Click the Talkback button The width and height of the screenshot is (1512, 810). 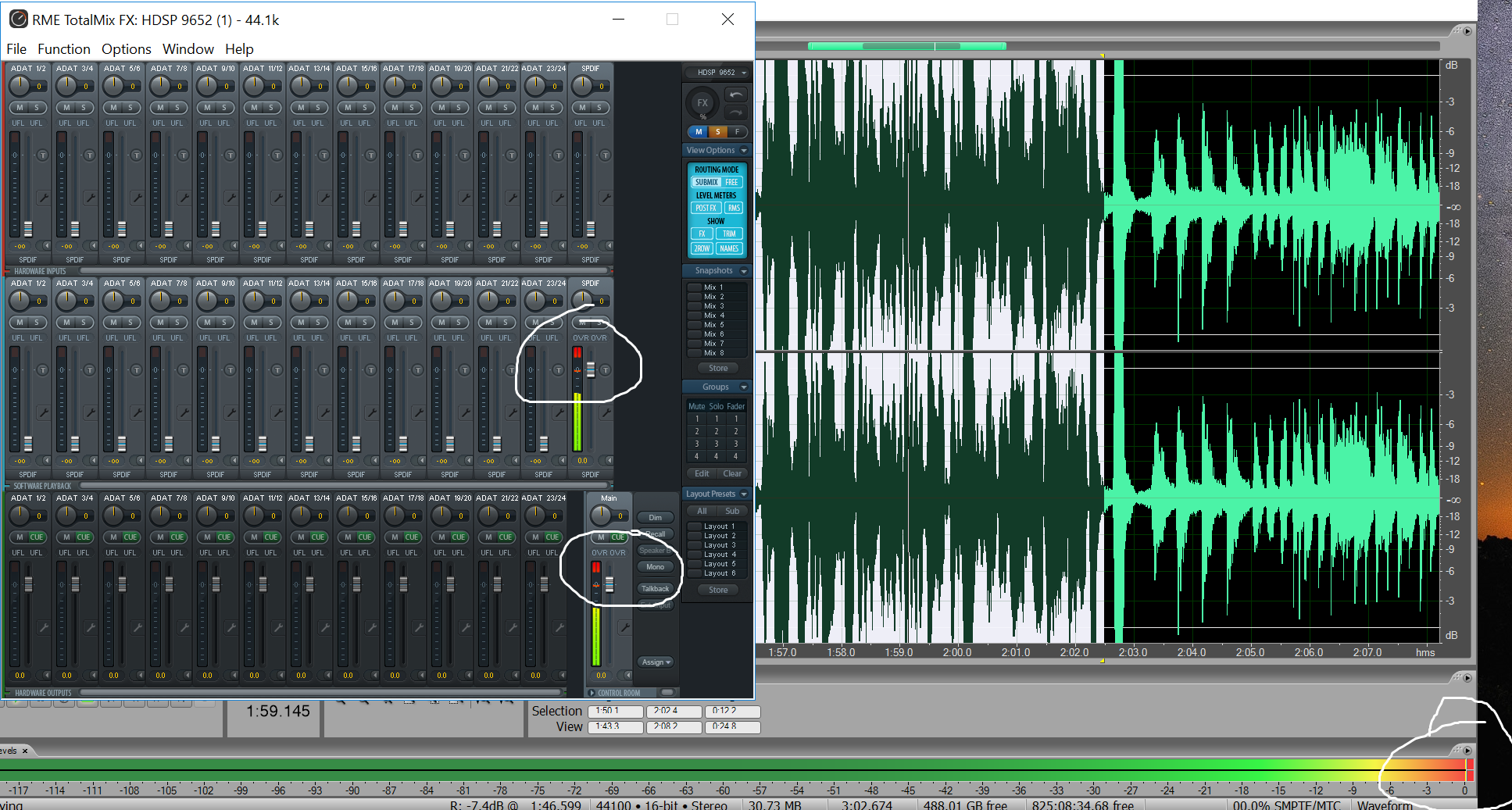click(x=655, y=589)
